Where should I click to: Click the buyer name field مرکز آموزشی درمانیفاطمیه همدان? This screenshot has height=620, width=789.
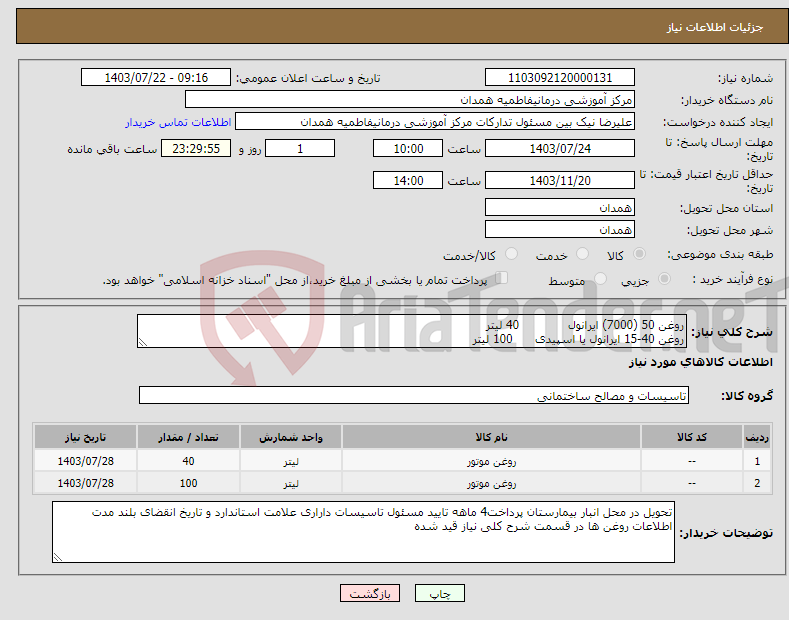410,100
